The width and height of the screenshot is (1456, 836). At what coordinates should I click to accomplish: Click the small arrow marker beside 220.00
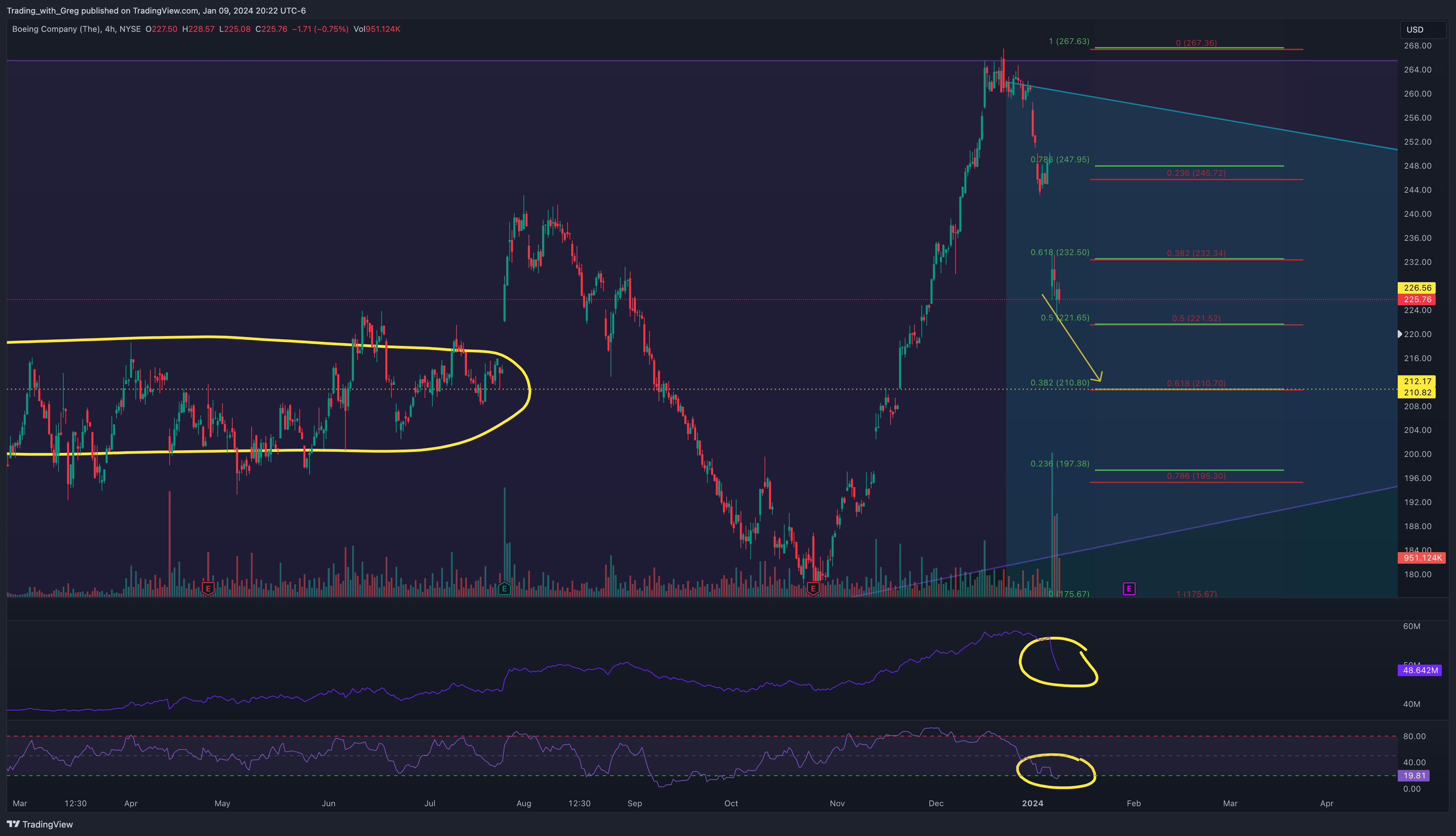click(1400, 334)
